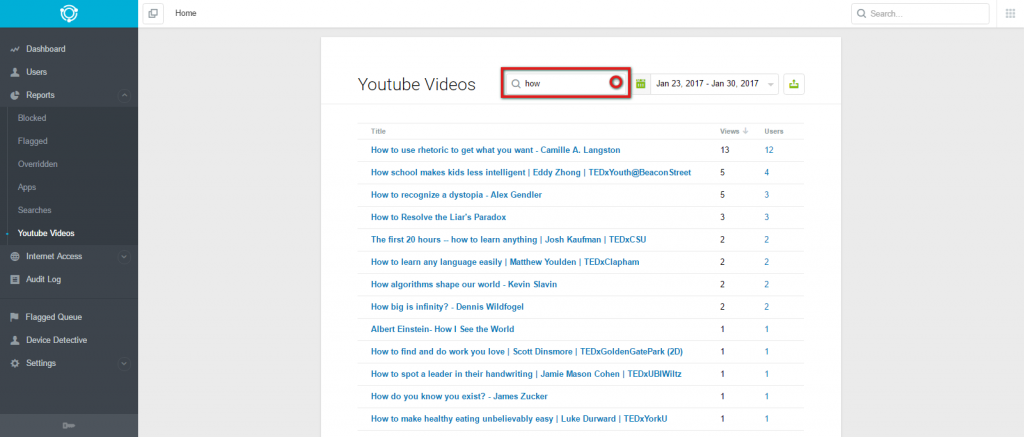Click the magnifier in the Youtube Videos filter
1024x437 pixels.
tap(515, 84)
